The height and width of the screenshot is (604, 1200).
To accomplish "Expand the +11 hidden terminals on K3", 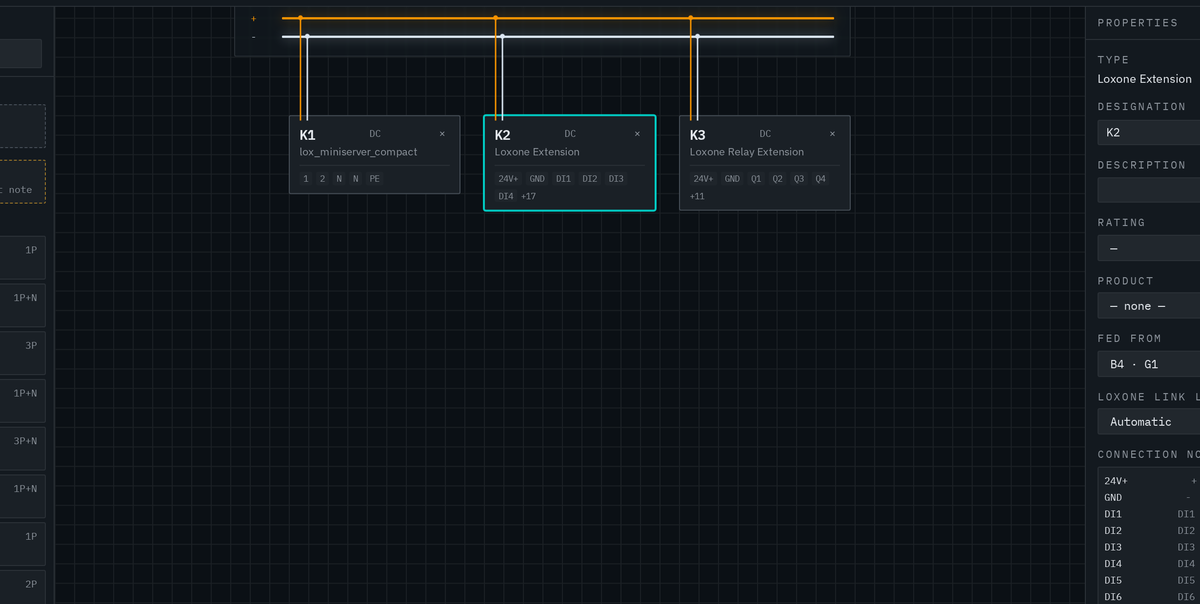I will coord(697,196).
